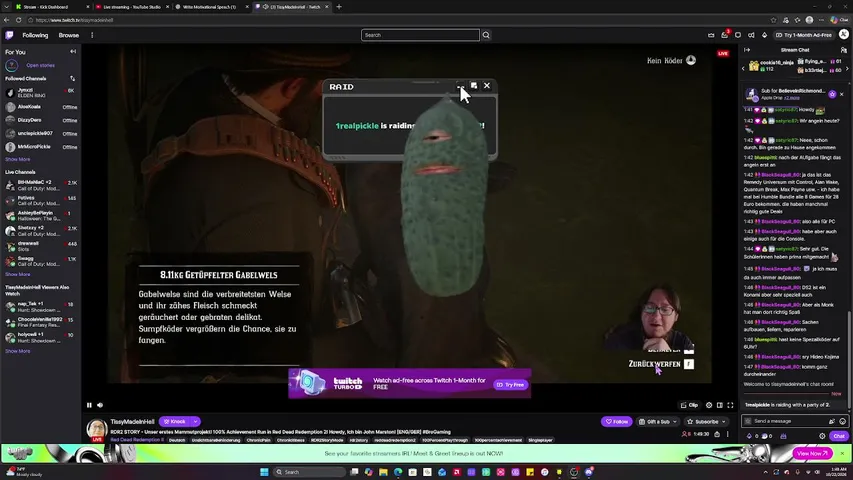
Task: Show more live channels
Action: click(x=17, y=274)
